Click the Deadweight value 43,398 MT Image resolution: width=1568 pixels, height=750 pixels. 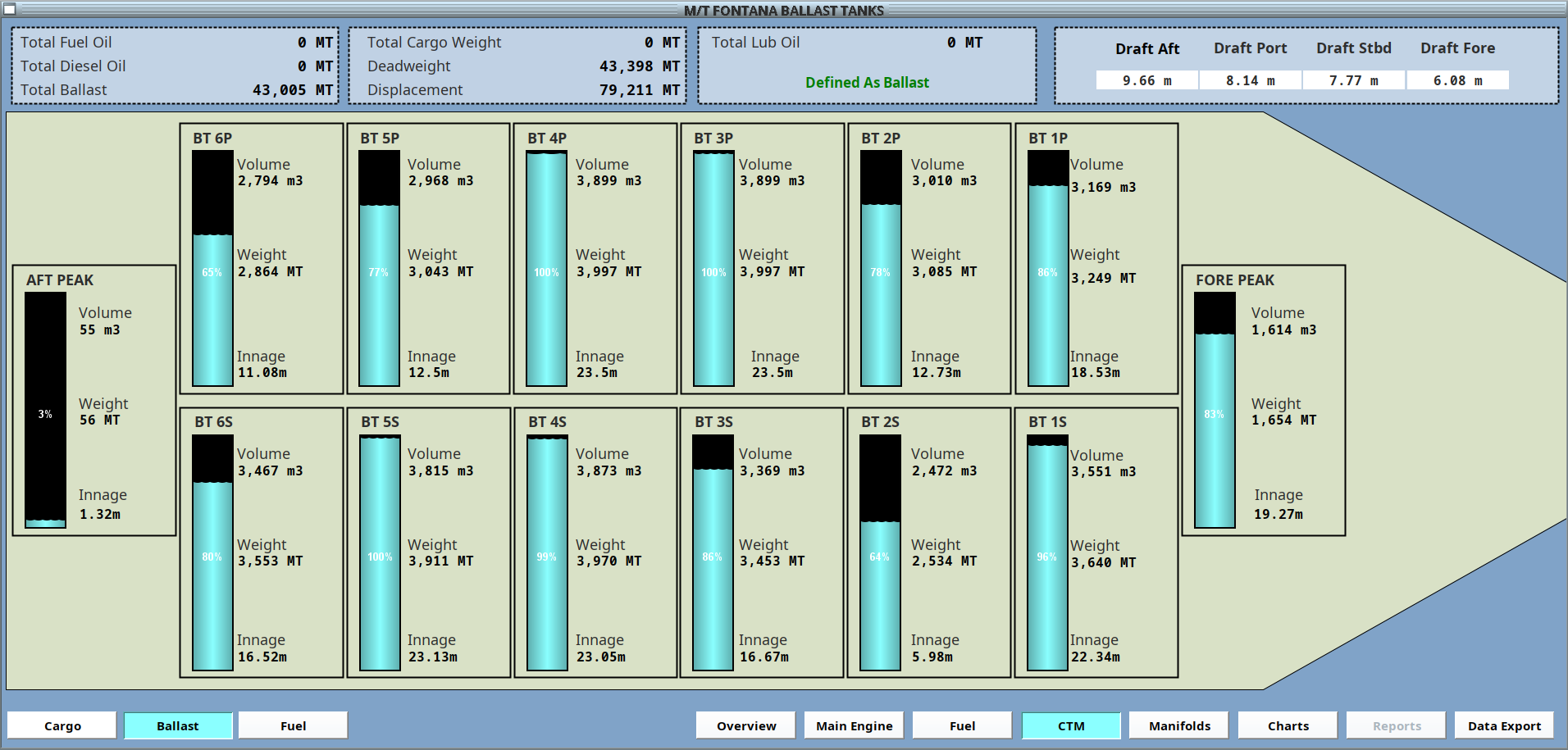tap(640, 66)
